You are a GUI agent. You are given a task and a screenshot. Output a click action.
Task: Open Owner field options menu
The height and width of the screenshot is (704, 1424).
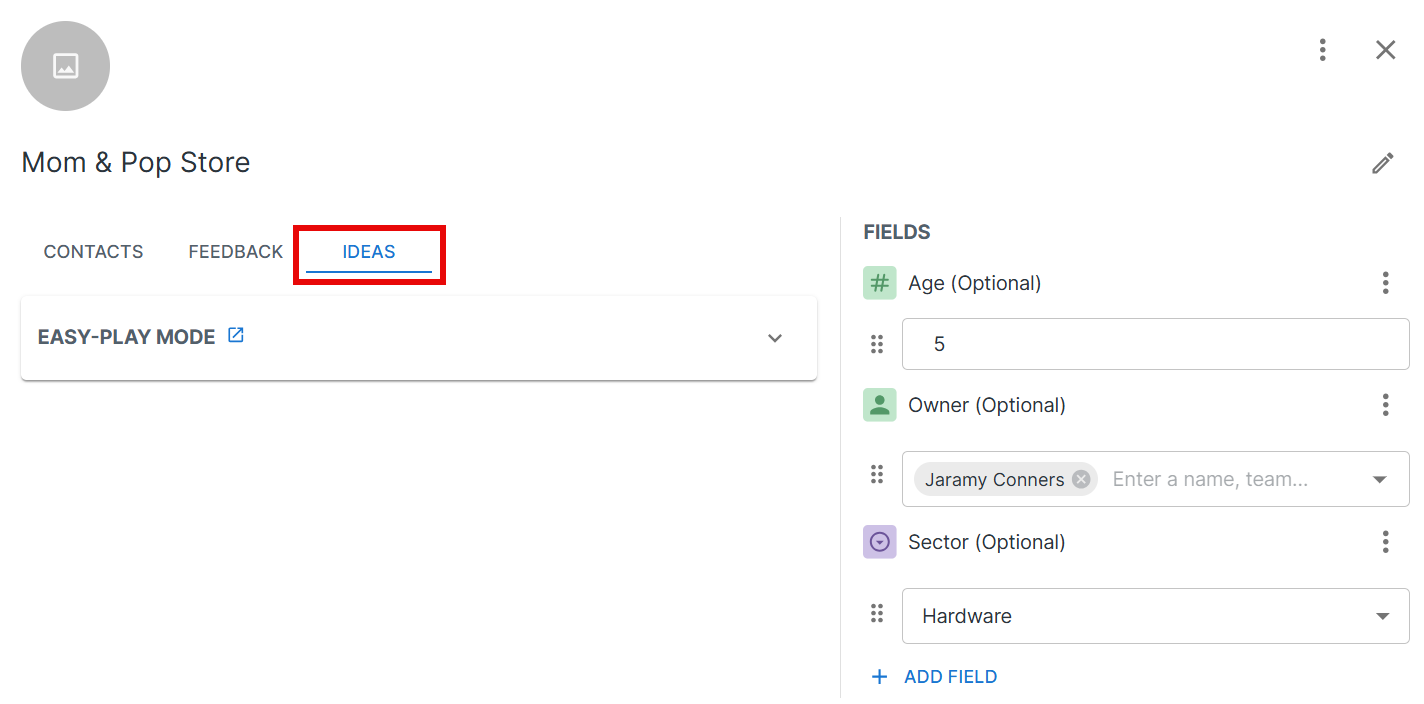(x=1385, y=405)
